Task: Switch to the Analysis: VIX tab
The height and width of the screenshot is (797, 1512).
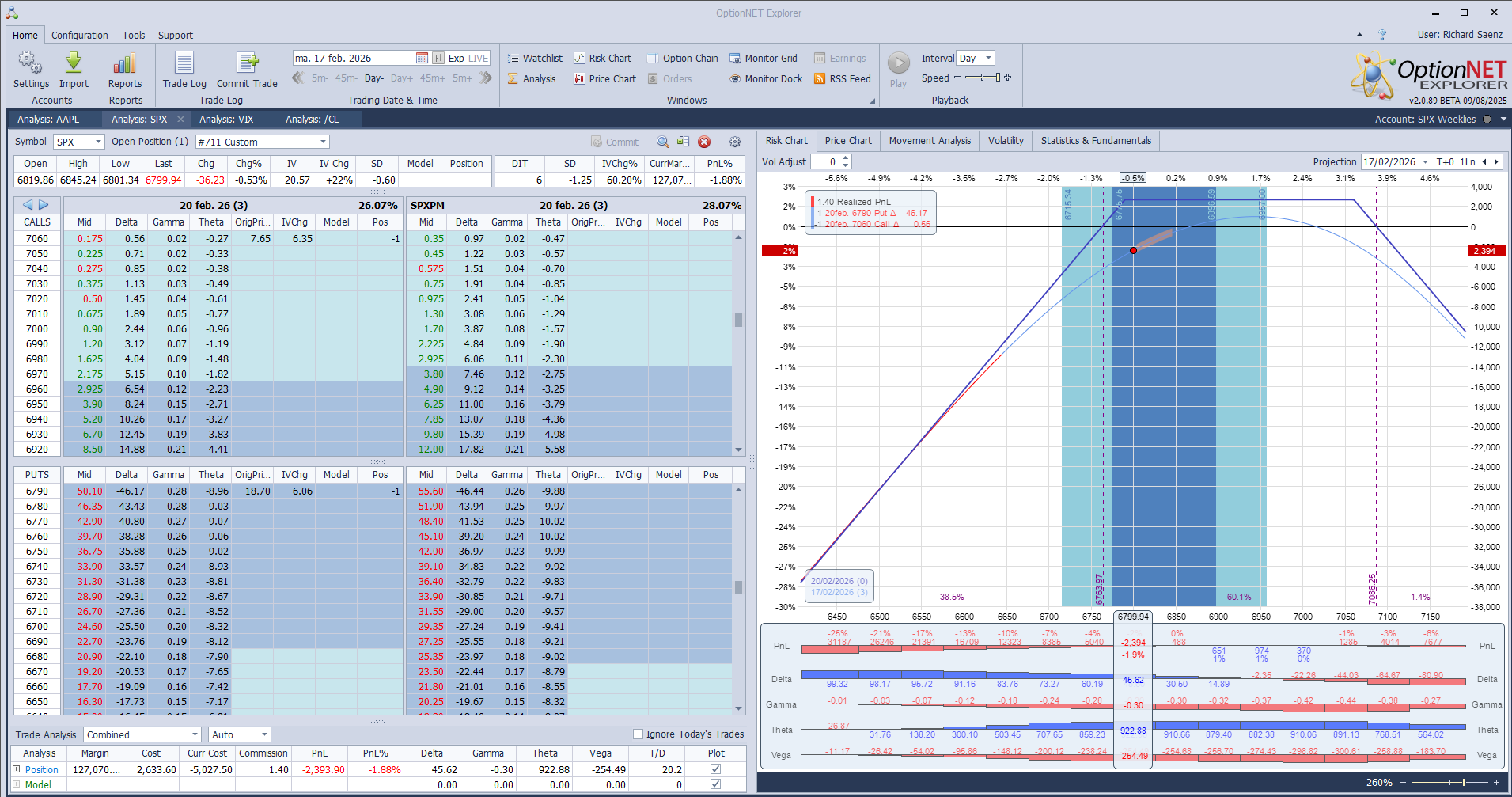Action: (226, 119)
